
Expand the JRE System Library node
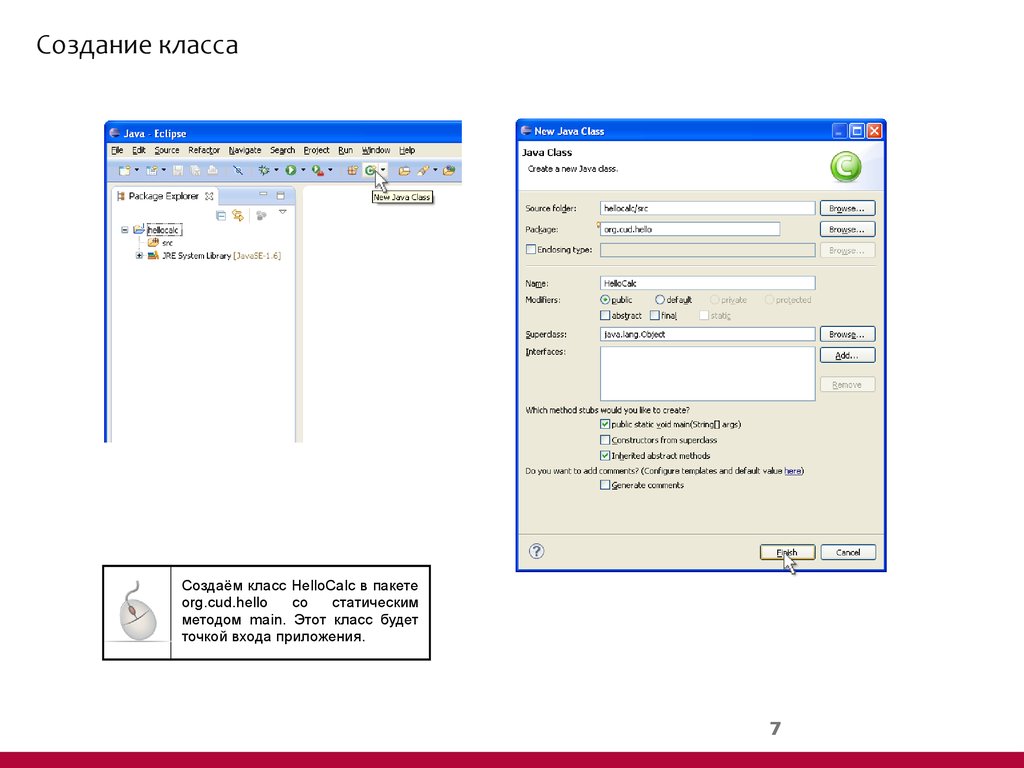139,256
